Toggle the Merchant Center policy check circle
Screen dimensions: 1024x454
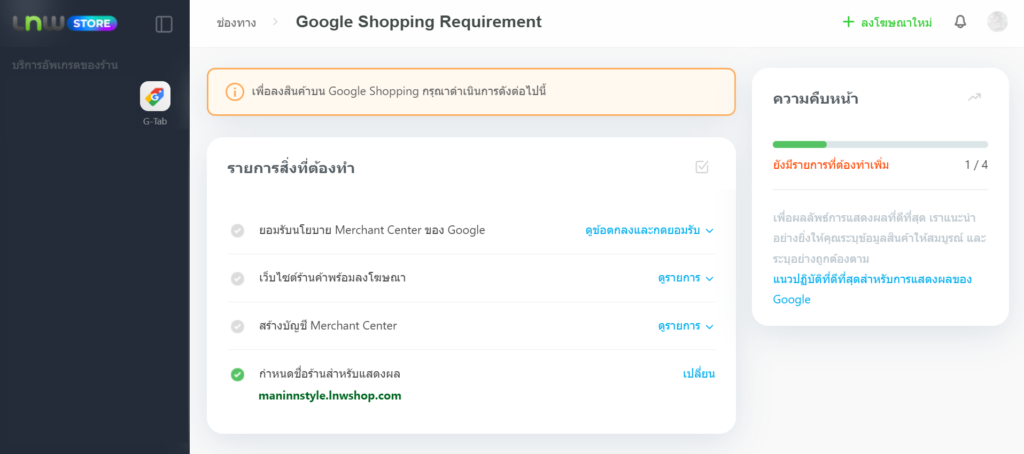237,230
